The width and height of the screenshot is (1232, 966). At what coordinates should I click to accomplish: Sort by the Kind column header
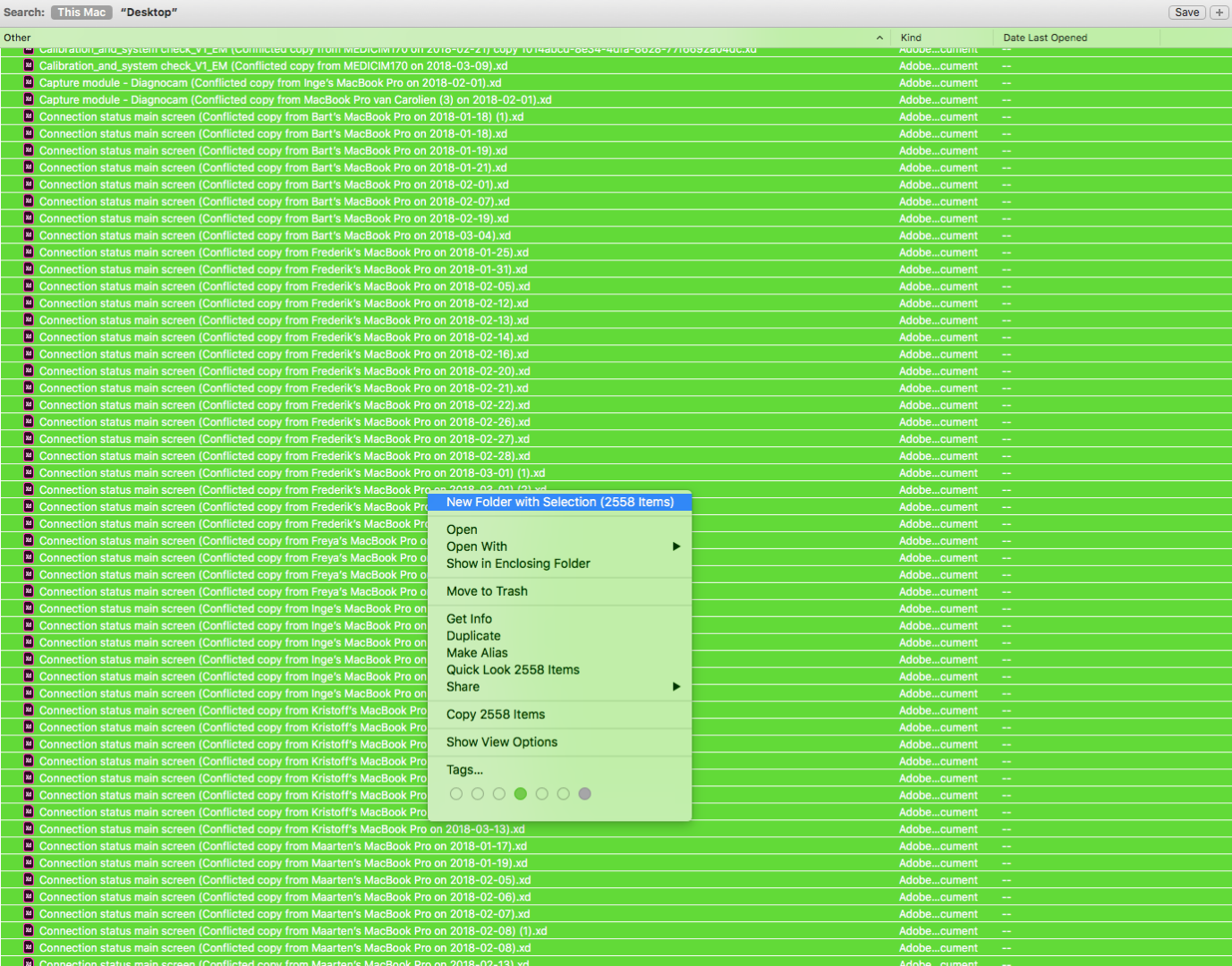click(x=942, y=38)
